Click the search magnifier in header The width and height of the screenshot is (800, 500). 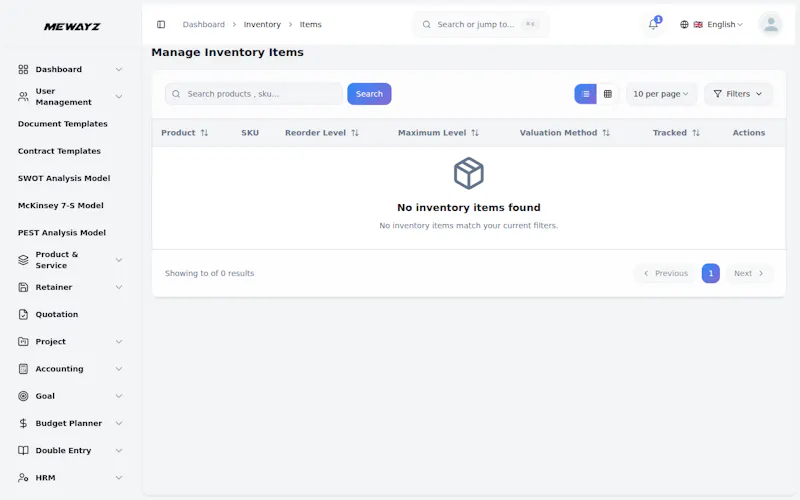click(427, 24)
